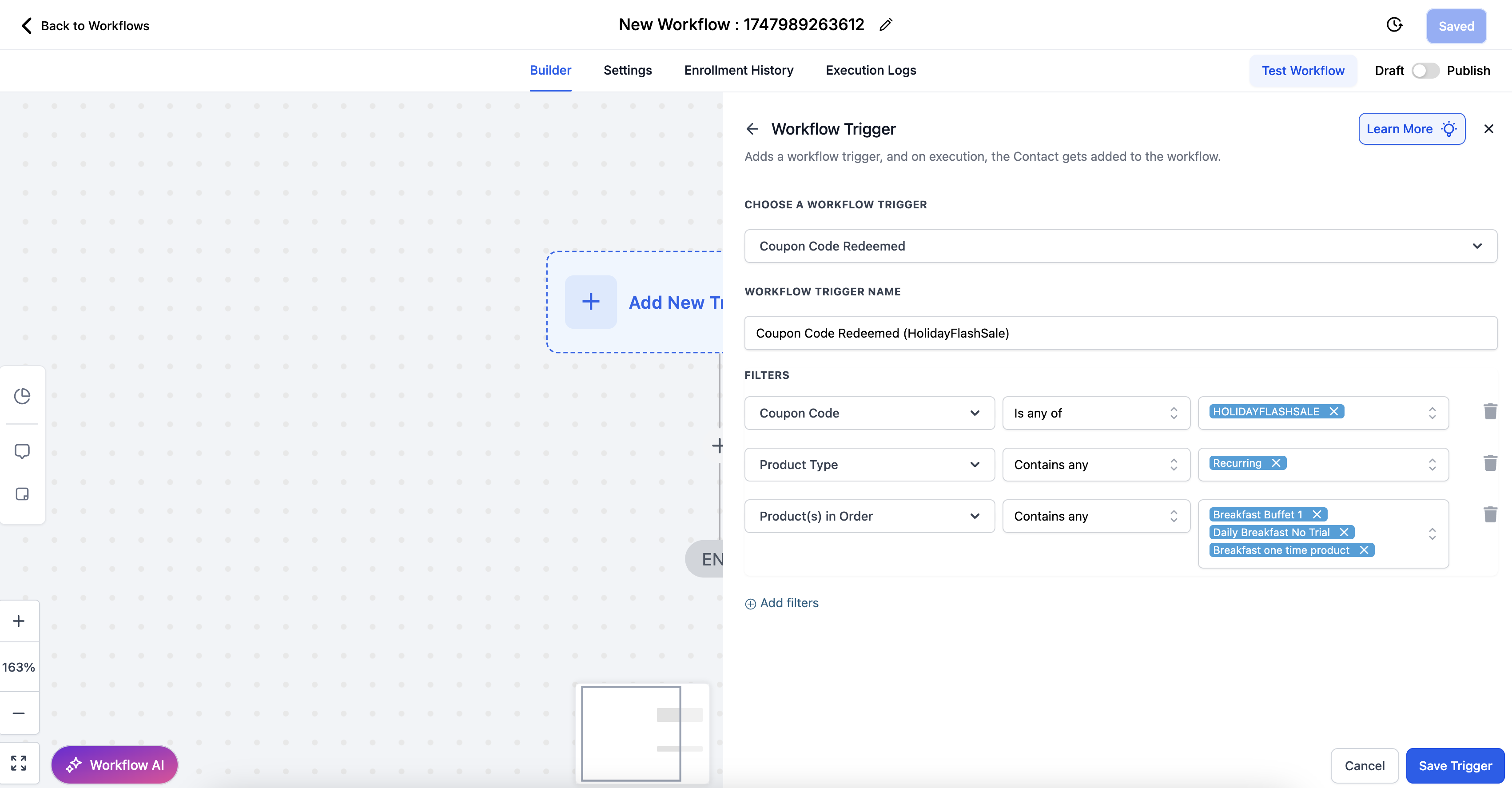This screenshot has width=1512, height=788.
Task: Open version history clock icon
Action: (x=1395, y=25)
